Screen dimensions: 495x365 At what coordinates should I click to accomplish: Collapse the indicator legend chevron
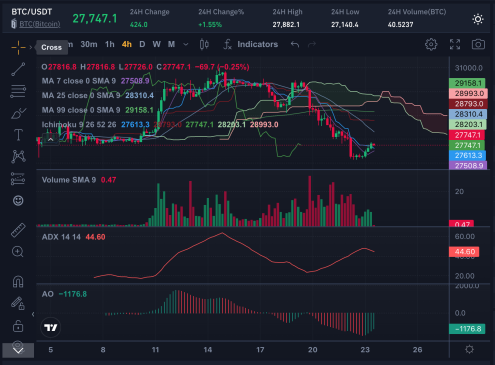pyautogui.click(x=50, y=139)
